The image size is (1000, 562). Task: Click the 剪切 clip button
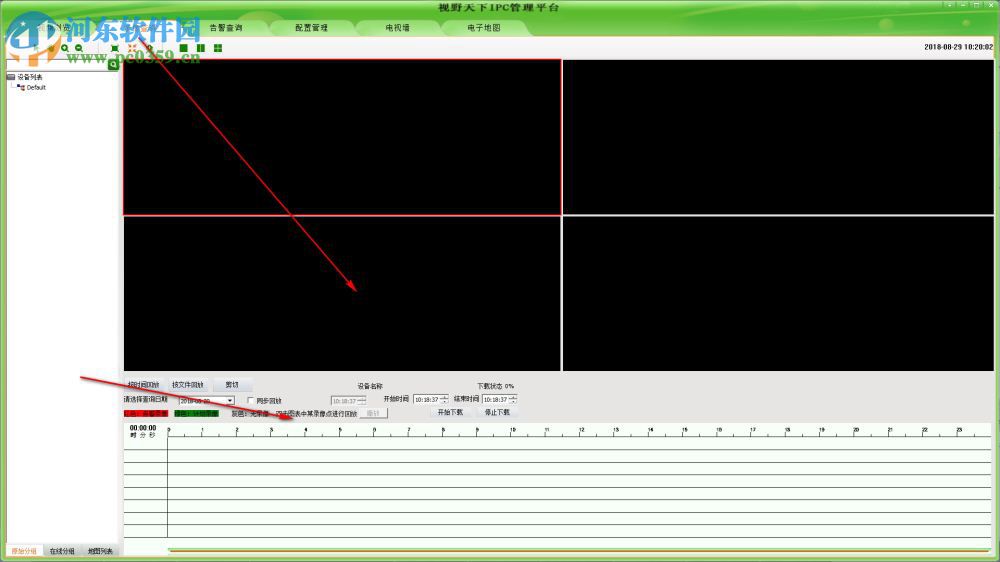232,385
